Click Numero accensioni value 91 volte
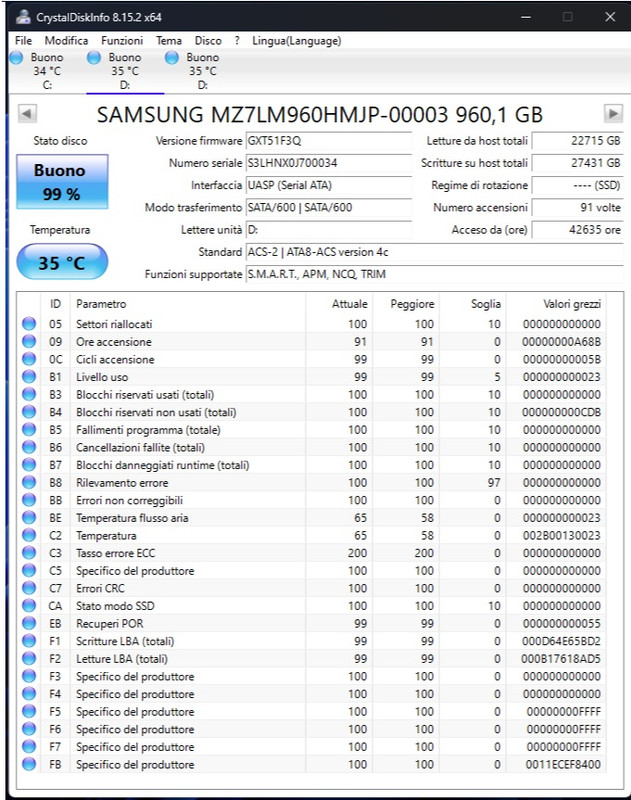This screenshot has width=631, height=800. coord(577,207)
